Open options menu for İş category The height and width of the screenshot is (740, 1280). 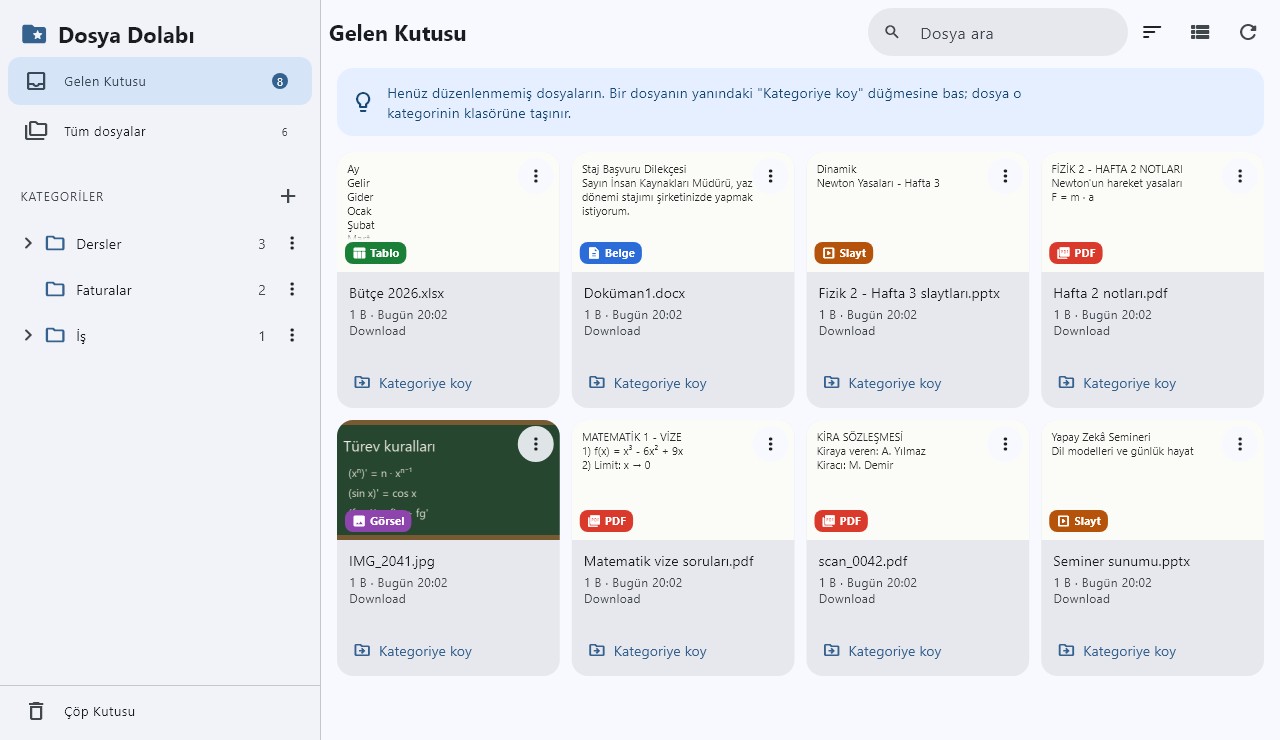pyautogui.click(x=292, y=335)
